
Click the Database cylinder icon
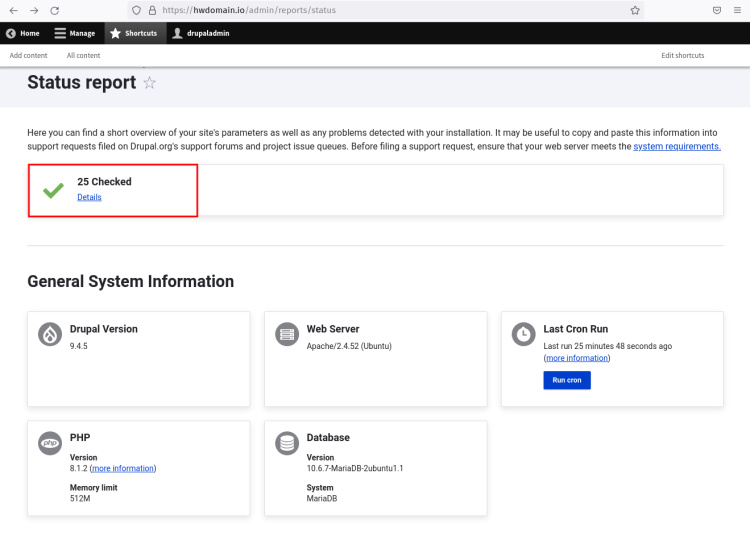pyautogui.click(x=287, y=443)
